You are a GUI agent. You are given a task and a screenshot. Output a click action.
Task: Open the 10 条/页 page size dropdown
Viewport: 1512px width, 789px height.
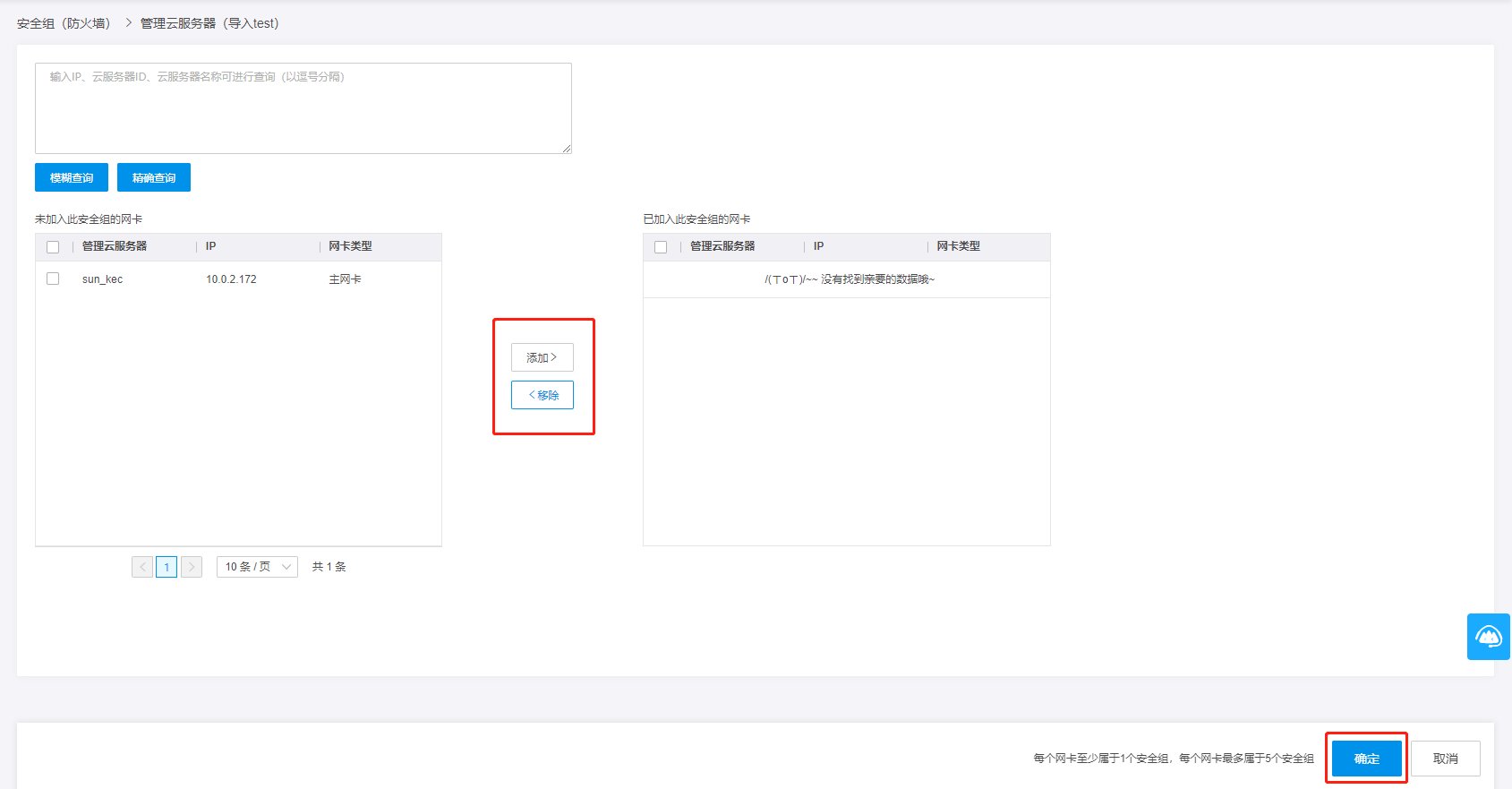click(257, 567)
